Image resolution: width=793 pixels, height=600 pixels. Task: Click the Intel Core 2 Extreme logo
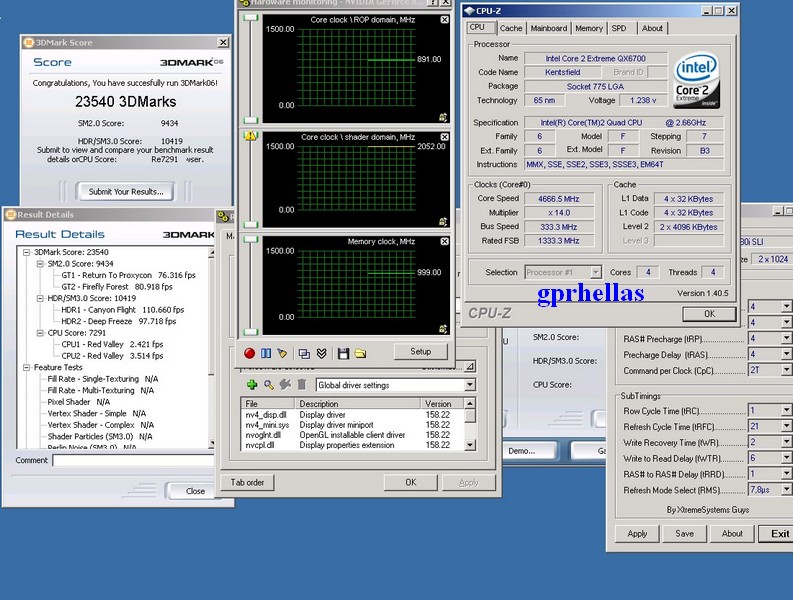697,81
